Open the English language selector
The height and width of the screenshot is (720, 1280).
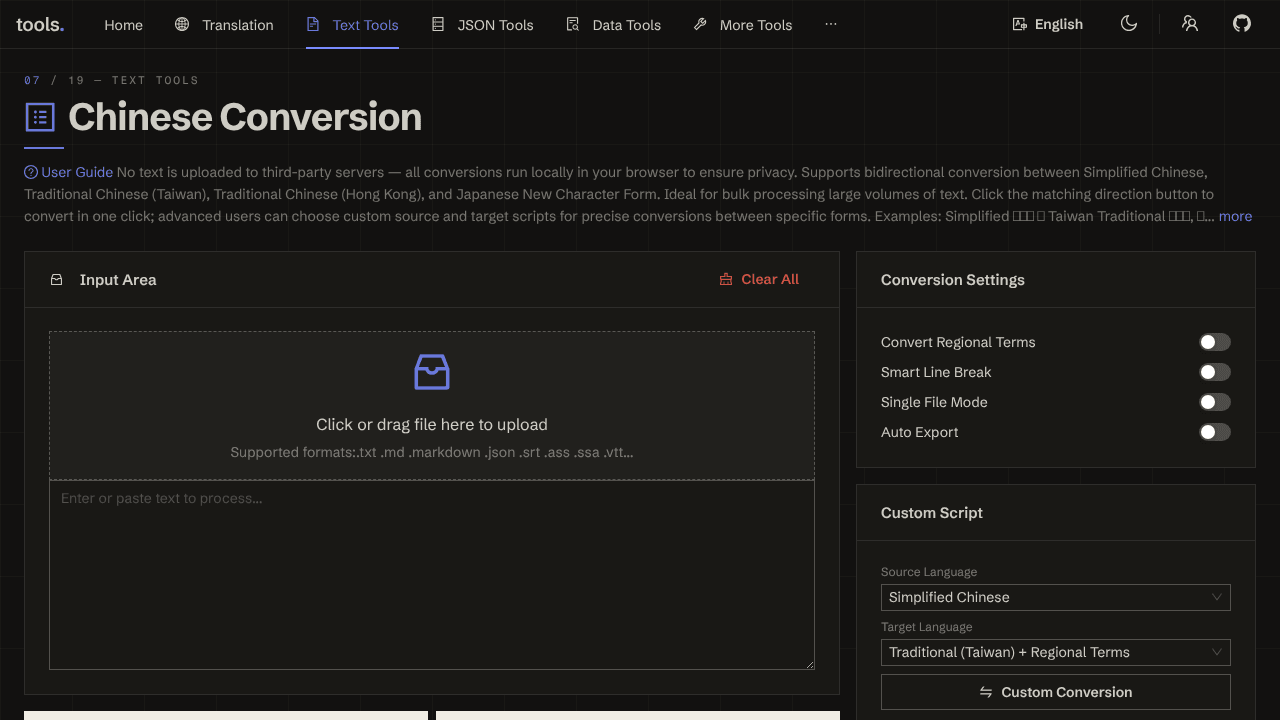[1047, 24]
